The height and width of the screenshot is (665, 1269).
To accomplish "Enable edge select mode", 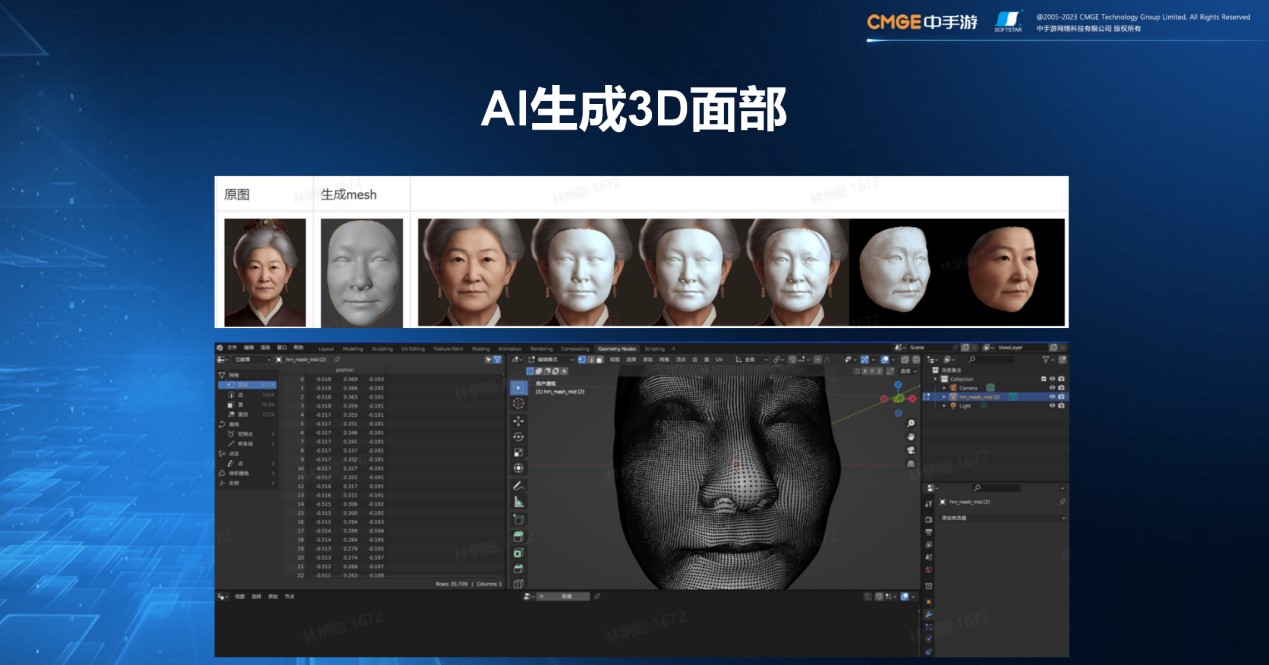I will [591, 360].
